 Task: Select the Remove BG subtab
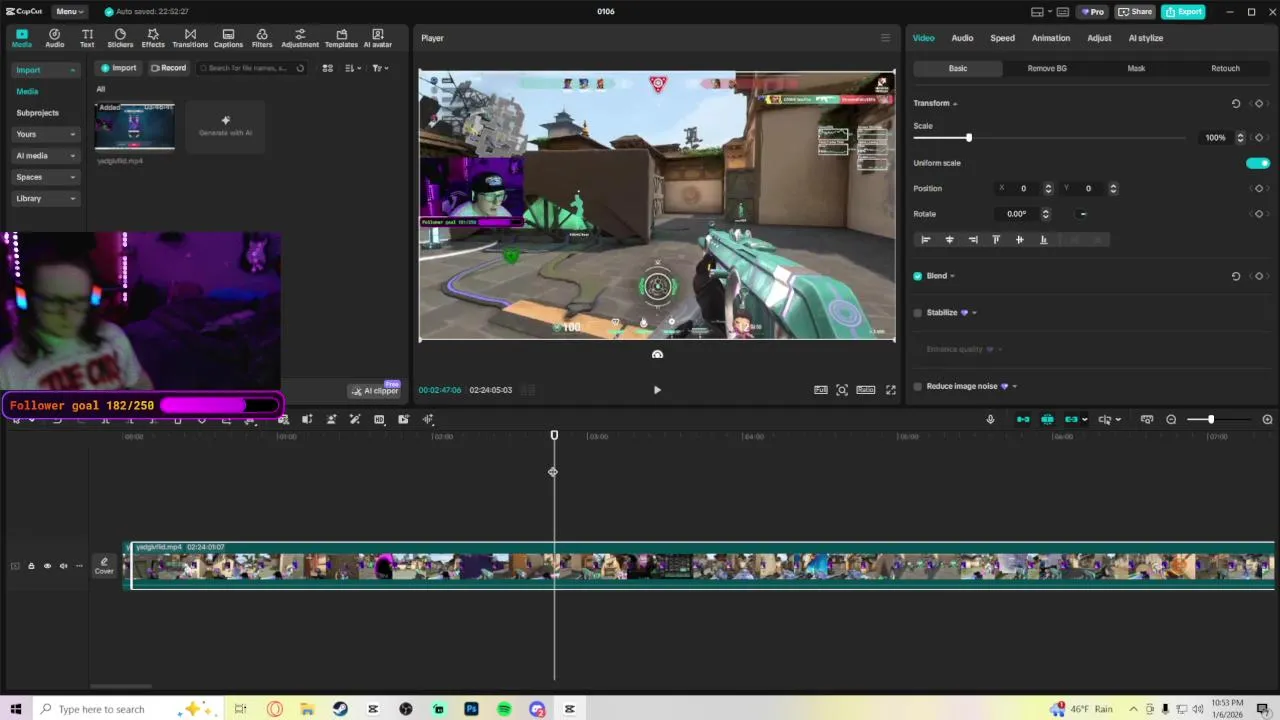point(1047,68)
